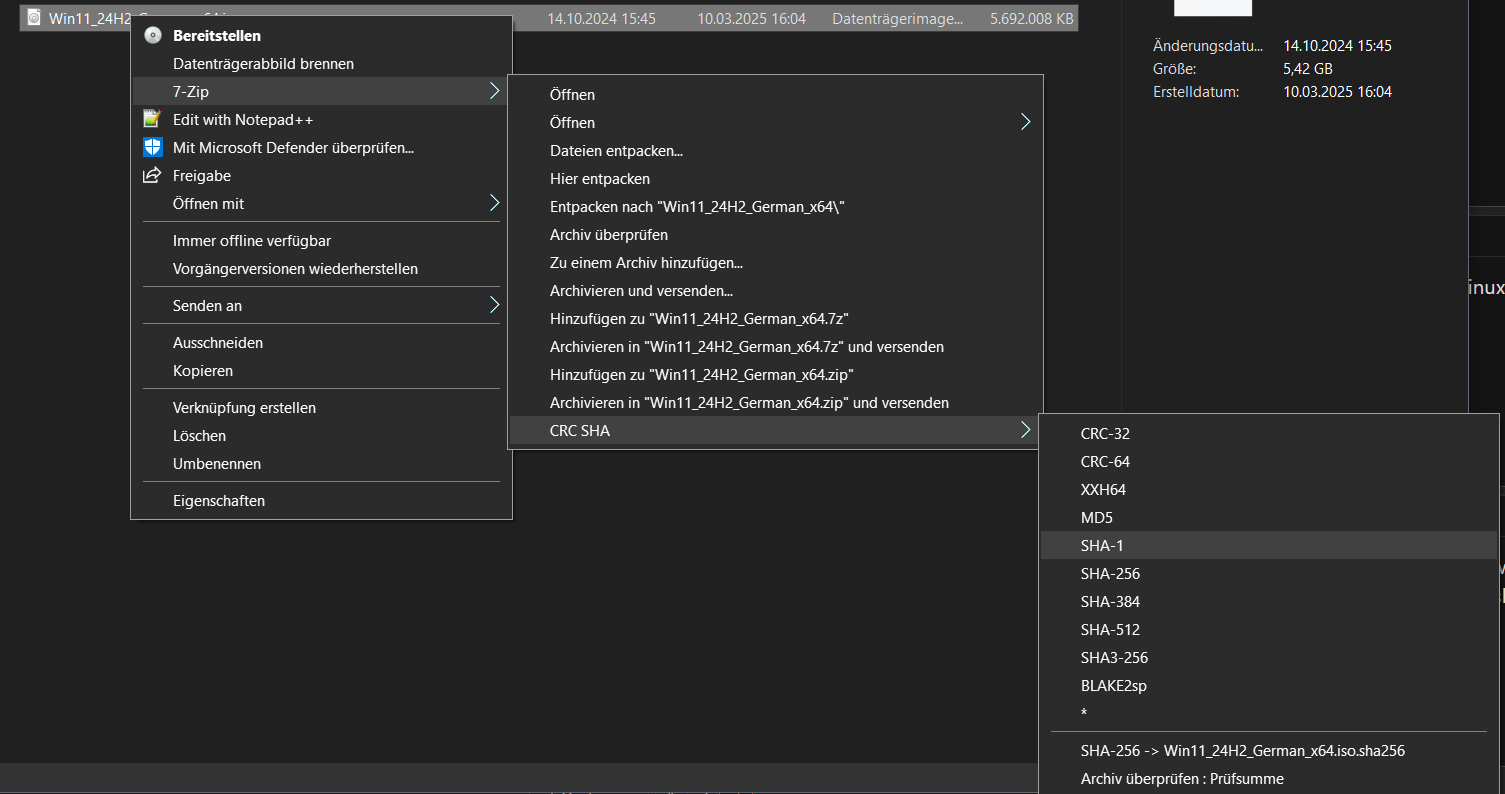Click the first Öffnen entry in 7-Zip submenu
This screenshot has width=1505, height=794.
point(775,95)
